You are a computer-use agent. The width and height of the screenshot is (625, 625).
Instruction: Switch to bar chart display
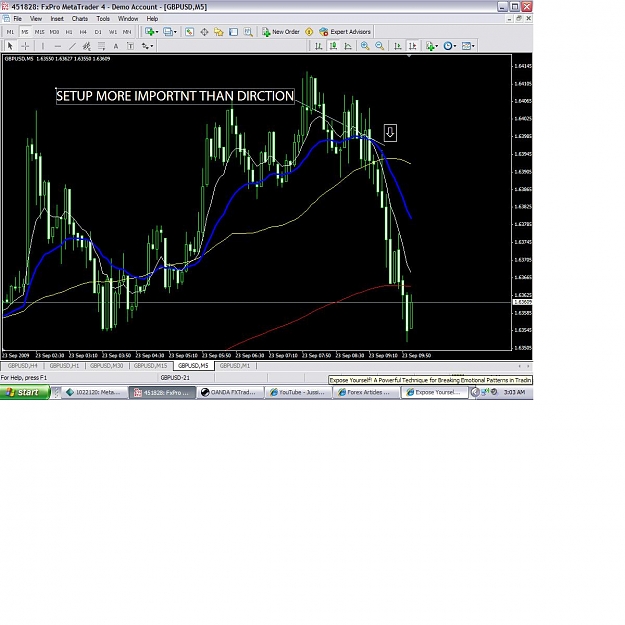click(x=318, y=46)
